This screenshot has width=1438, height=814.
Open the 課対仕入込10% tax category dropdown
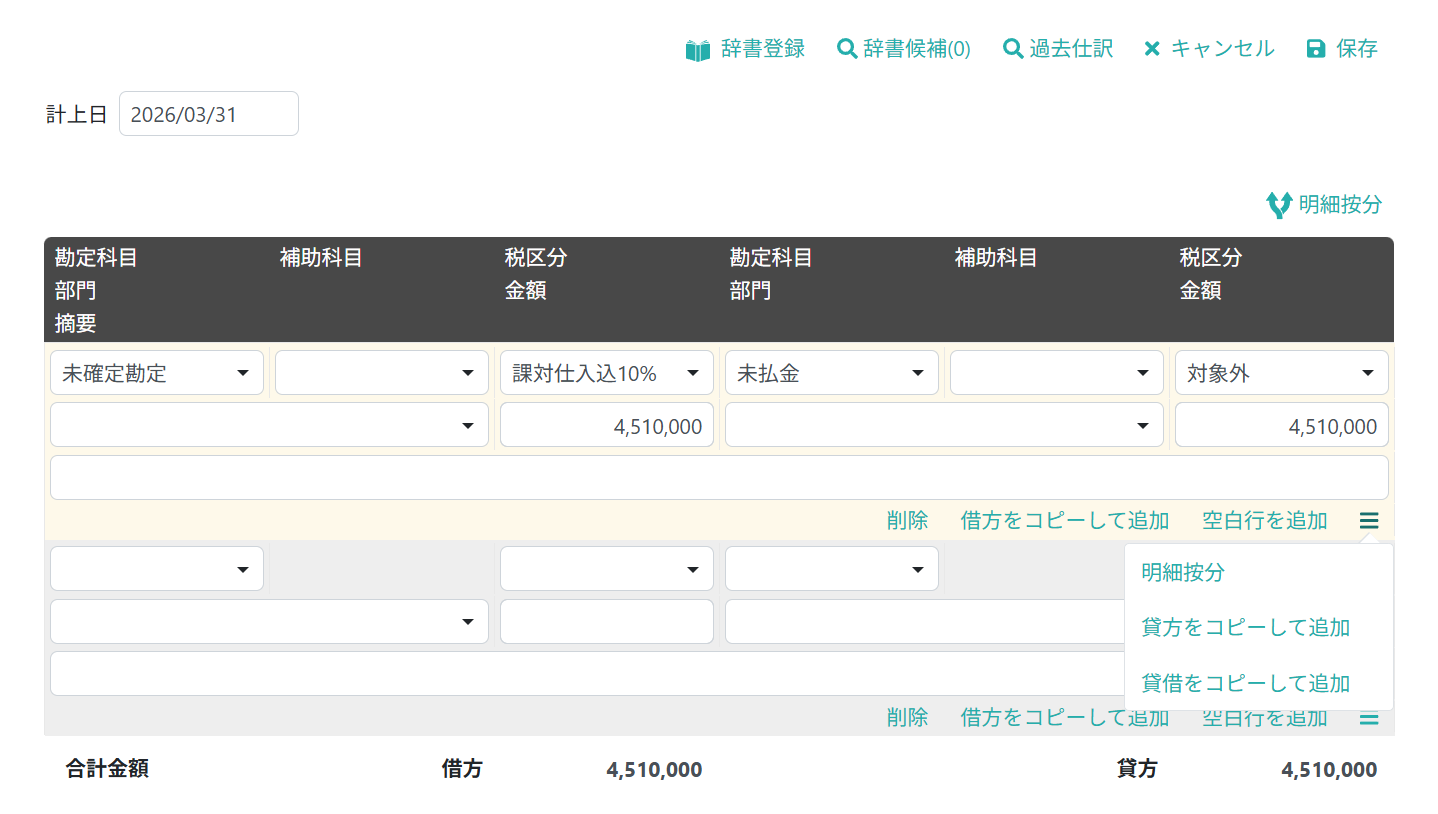pos(606,373)
